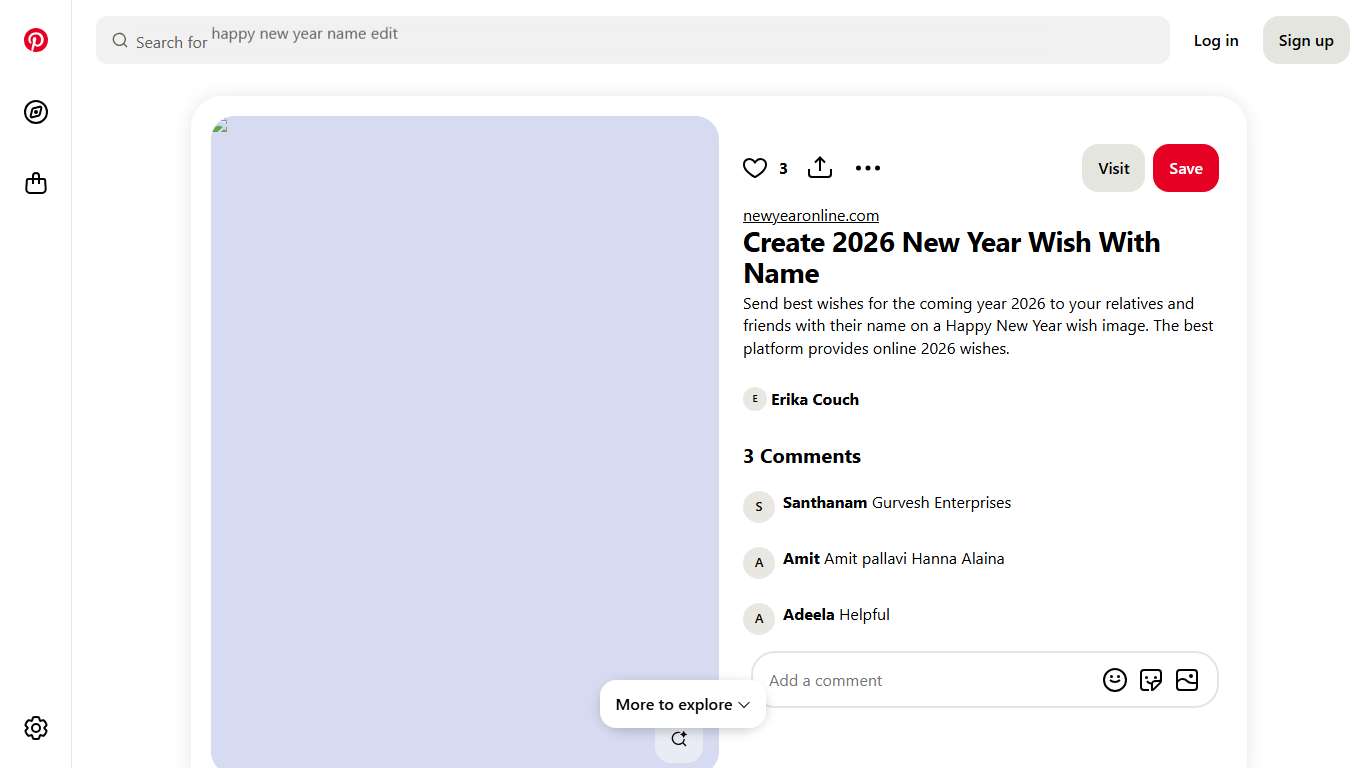
Task: Open Erika Couch's profile
Action: tap(815, 399)
